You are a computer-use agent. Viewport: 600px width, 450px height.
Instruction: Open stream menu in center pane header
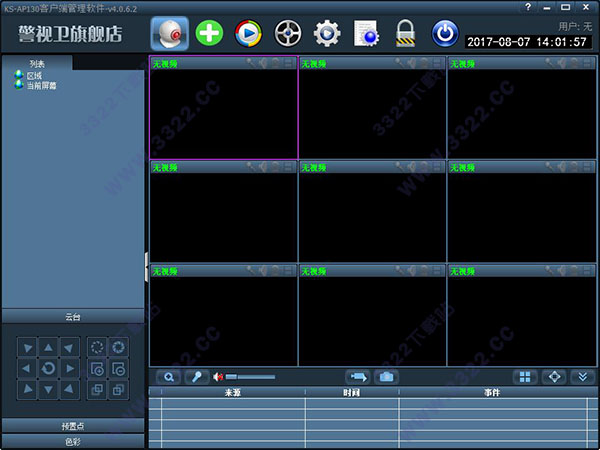(x=437, y=167)
